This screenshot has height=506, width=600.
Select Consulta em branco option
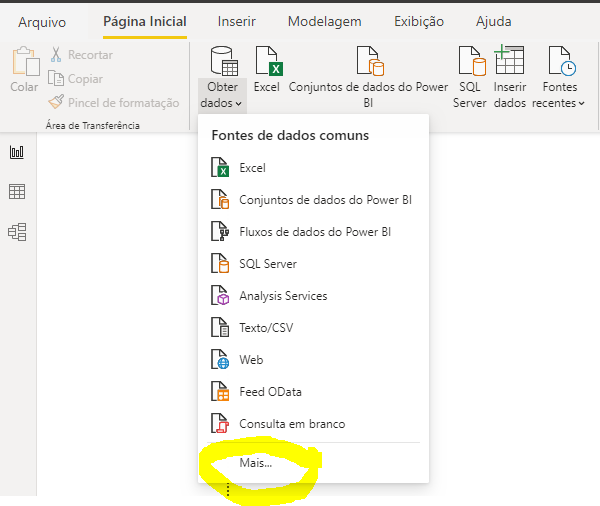tap(313, 424)
